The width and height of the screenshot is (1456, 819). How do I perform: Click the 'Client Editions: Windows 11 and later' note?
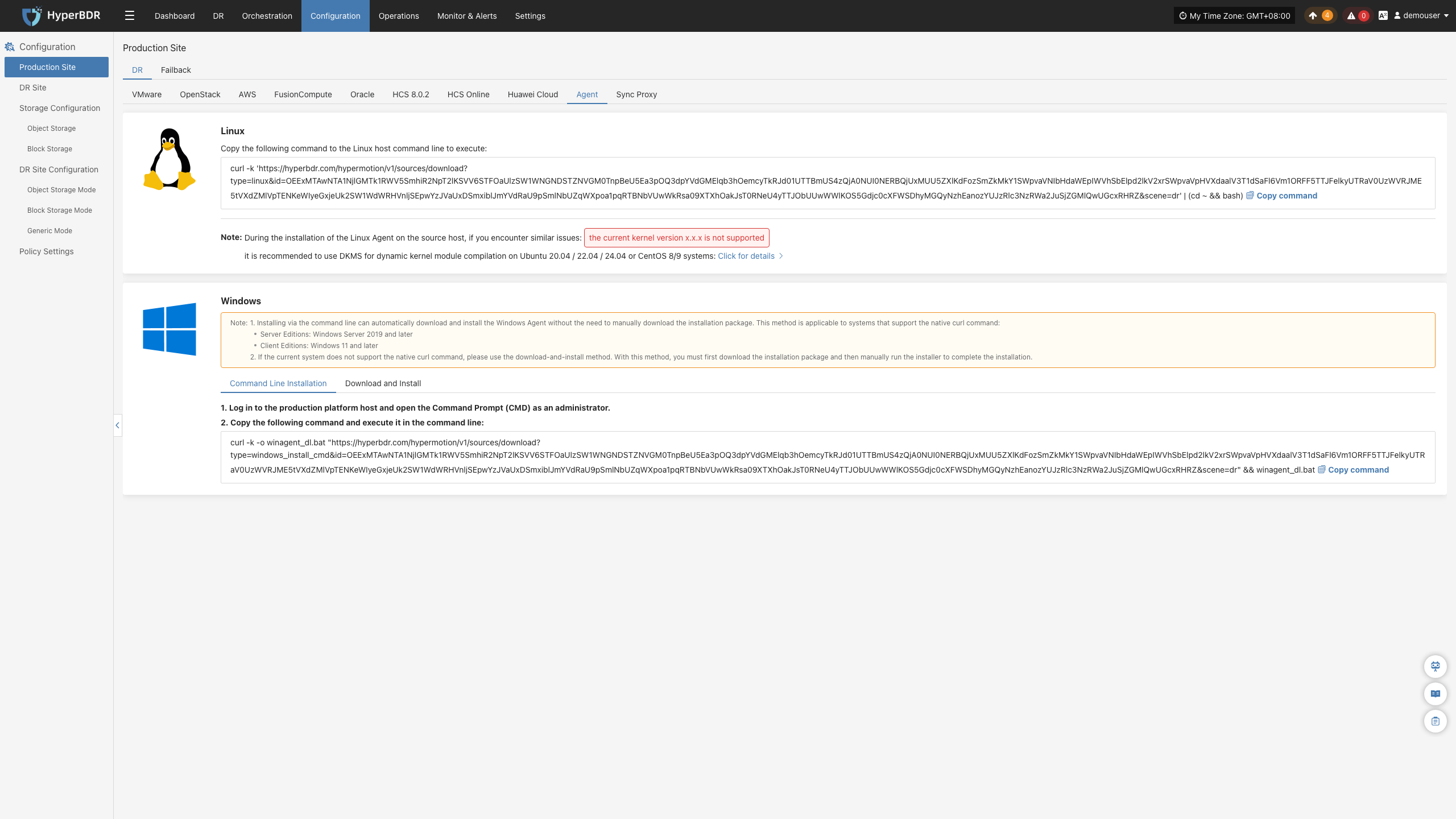[x=318, y=346]
